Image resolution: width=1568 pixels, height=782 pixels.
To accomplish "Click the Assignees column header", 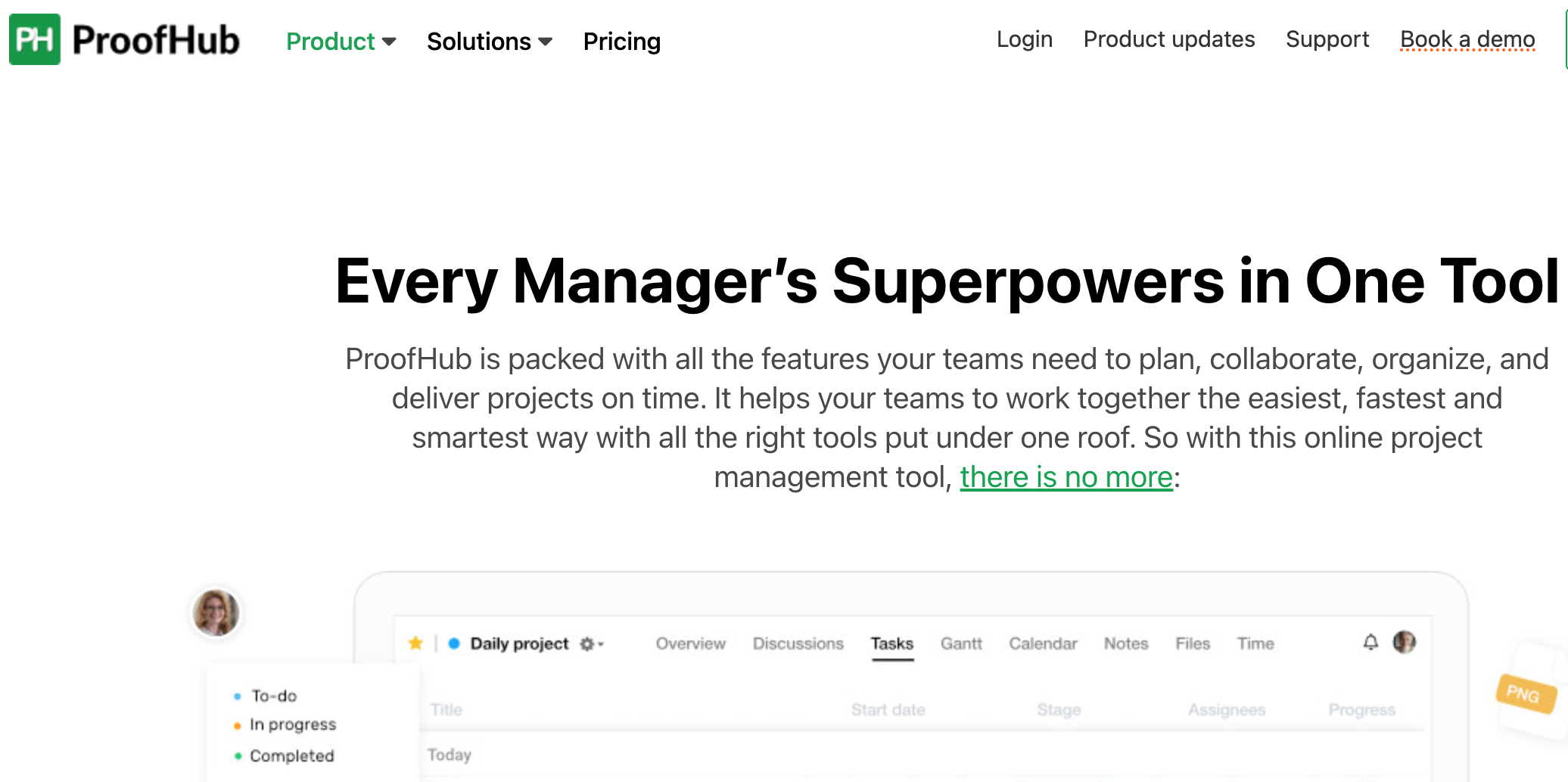I will coord(1226,709).
